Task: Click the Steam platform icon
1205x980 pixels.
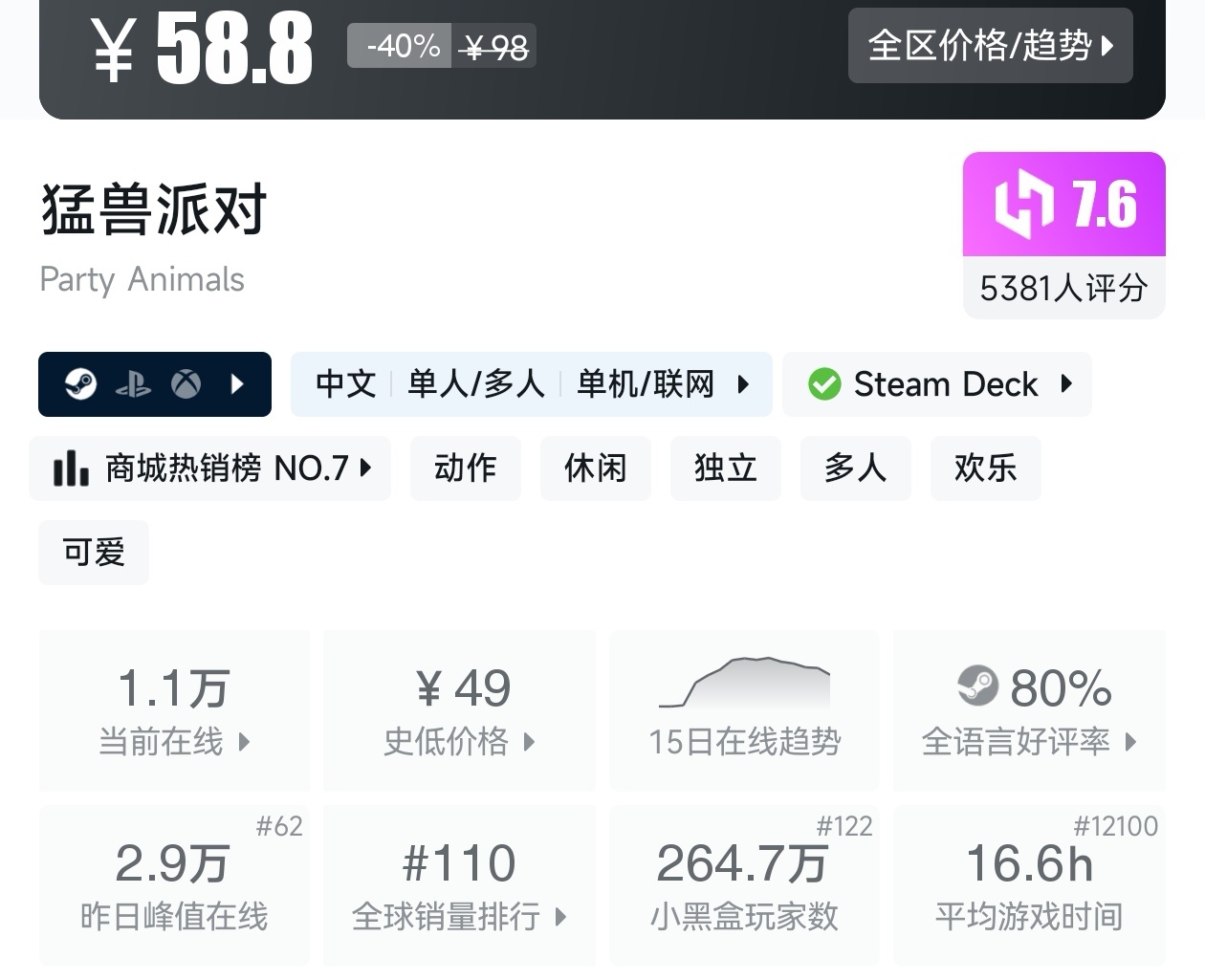Action: (81, 384)
